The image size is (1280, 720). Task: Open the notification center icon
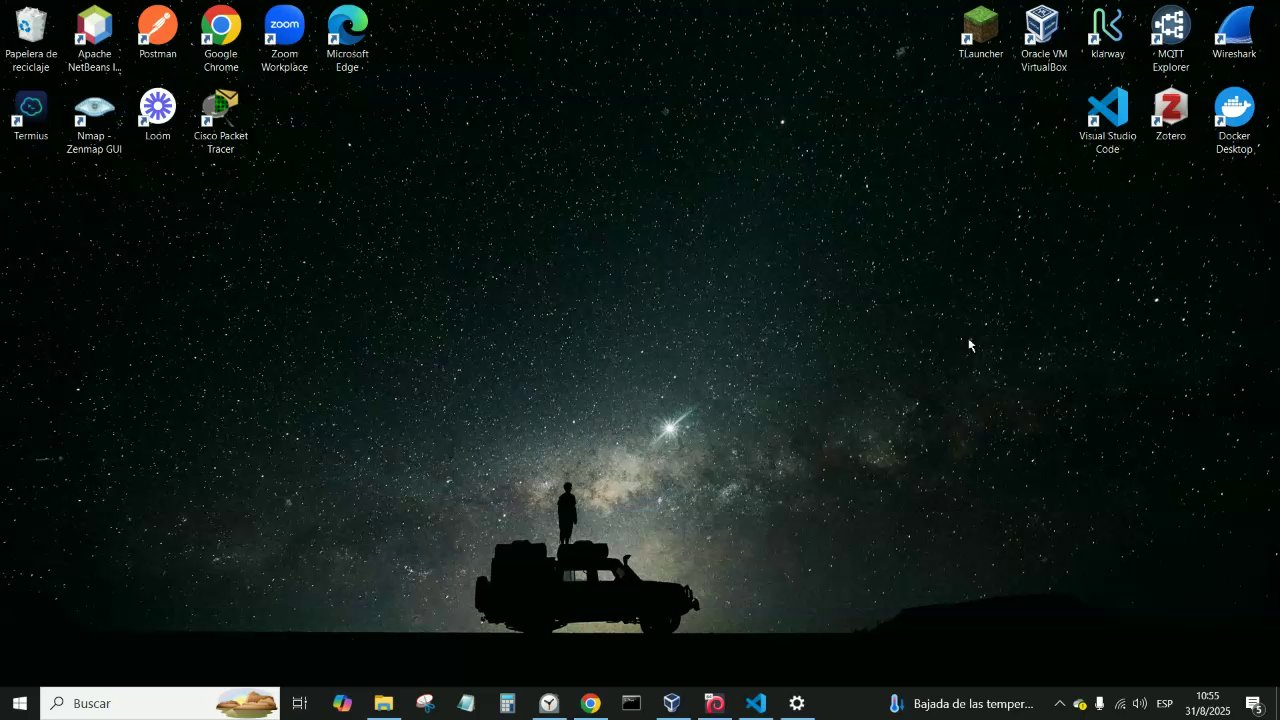1254,704
